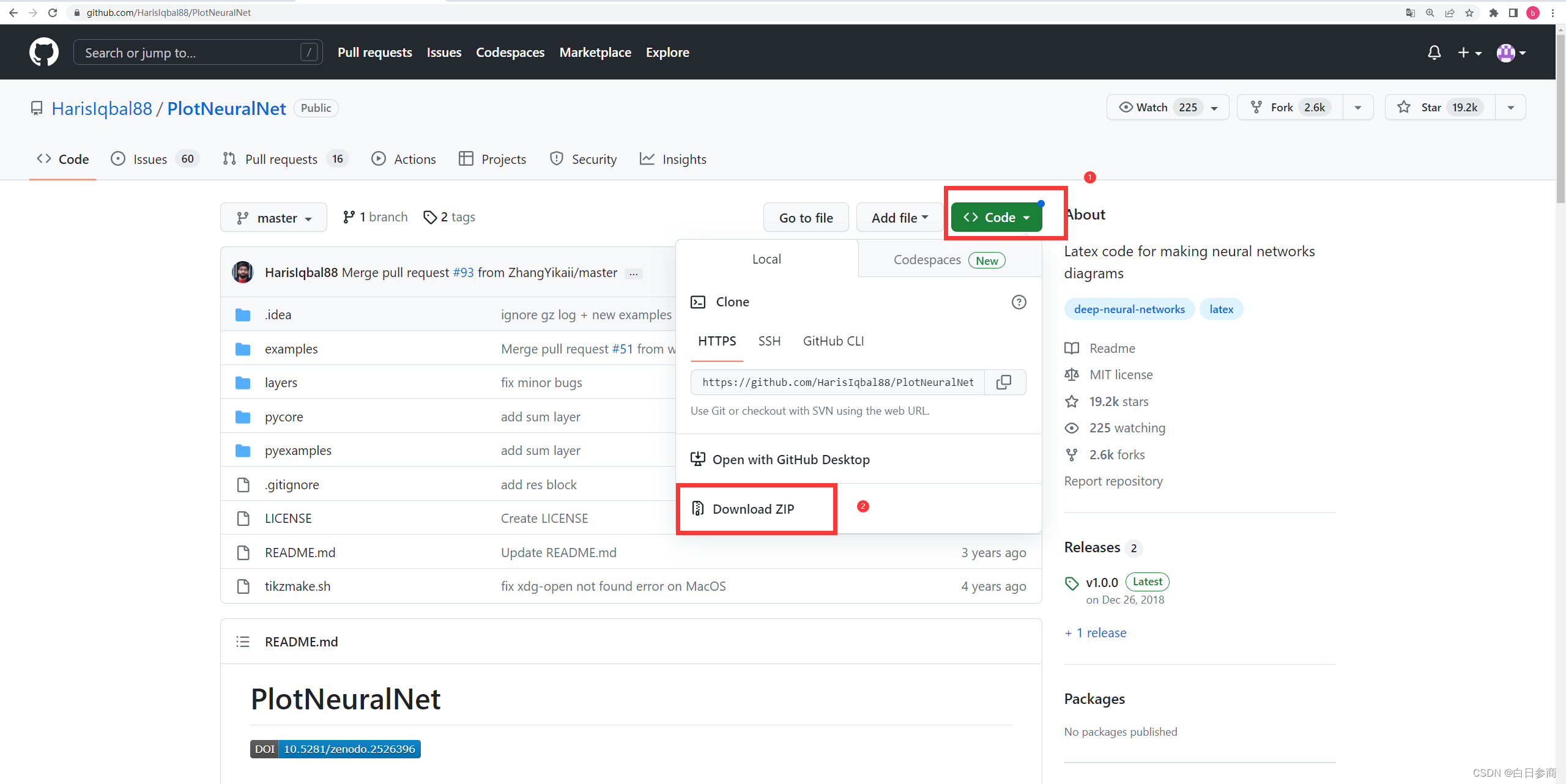This screenshot has width=1566, height=784.
Task: Open the browser extensions puzzle icon
Action: point(1493,13)
